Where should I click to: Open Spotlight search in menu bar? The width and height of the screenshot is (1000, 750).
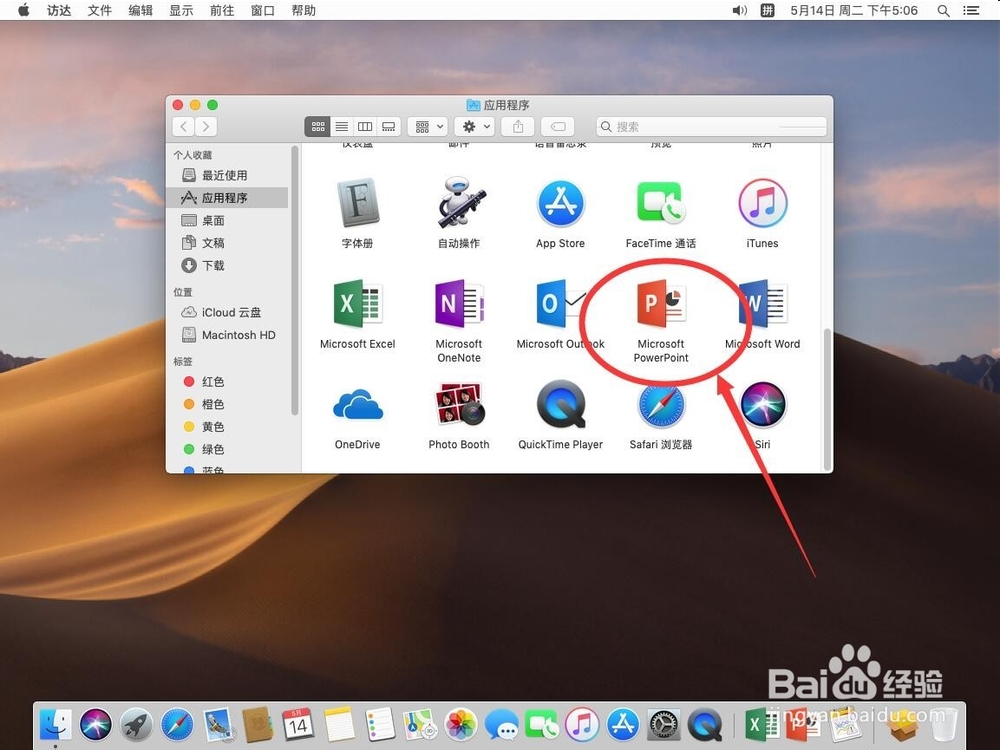(943, 10)
